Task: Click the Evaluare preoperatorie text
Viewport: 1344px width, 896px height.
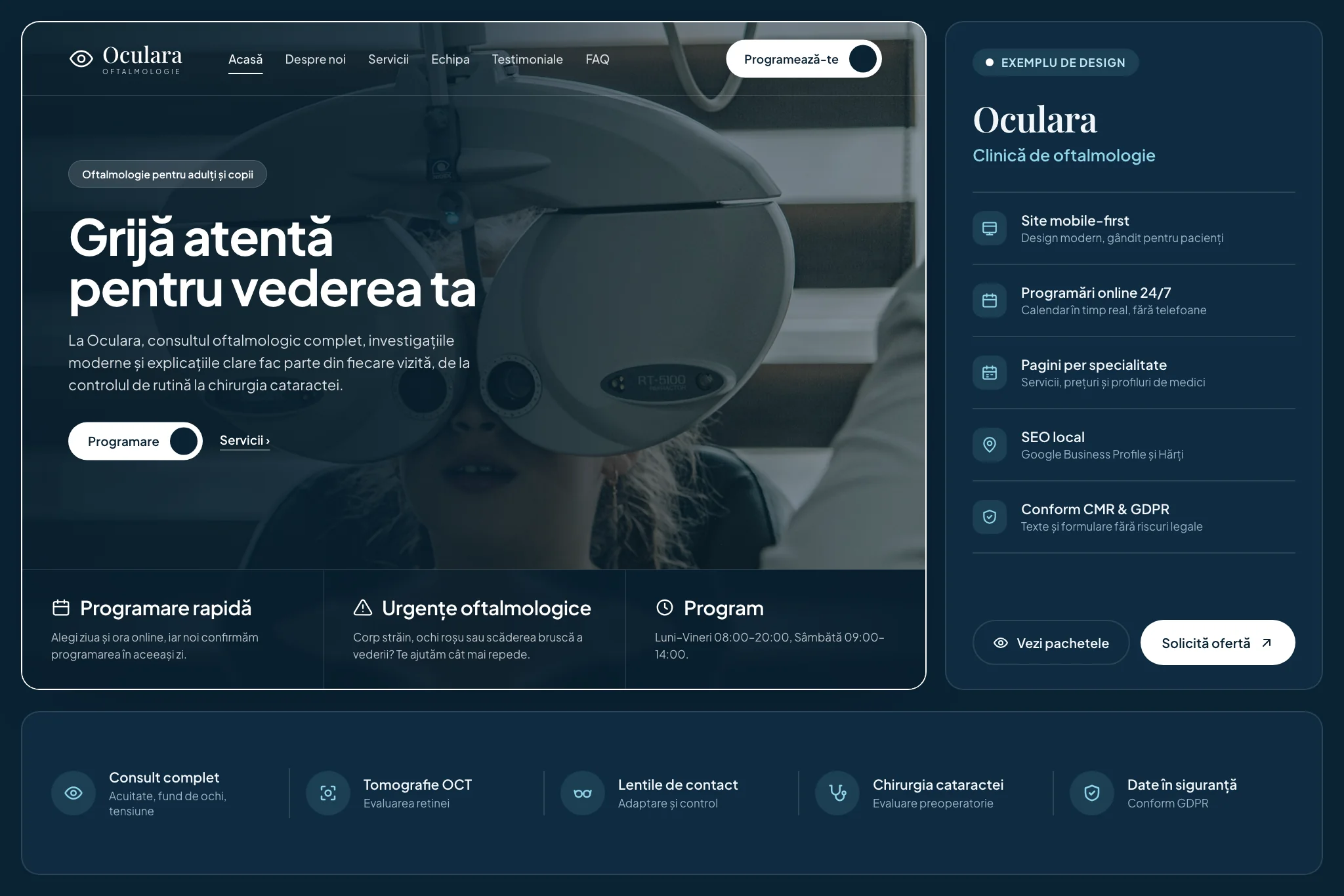Action: (x=933, y=803)
